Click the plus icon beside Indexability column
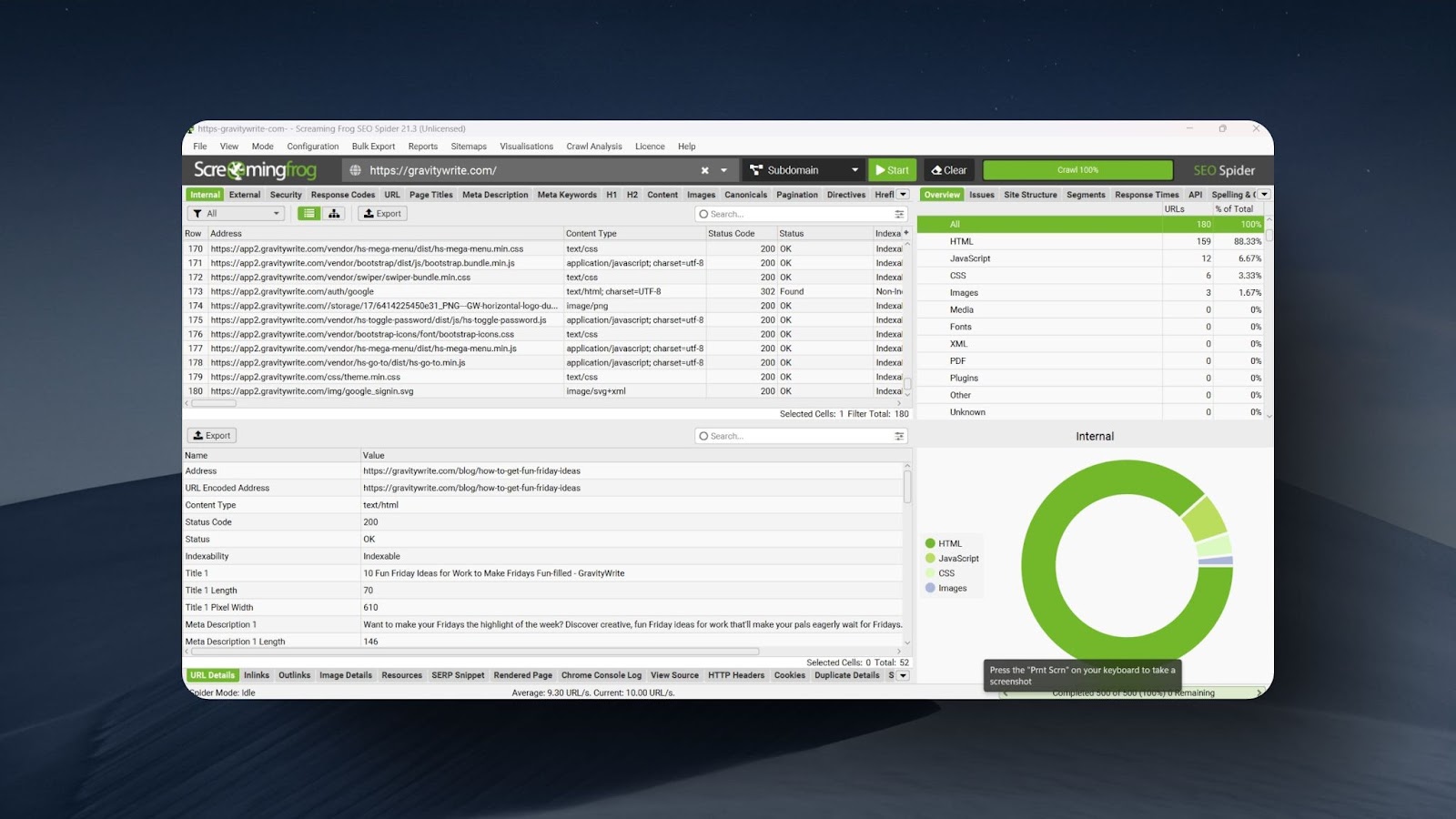This screenshot has height=819, width=1456. (905, 233)
